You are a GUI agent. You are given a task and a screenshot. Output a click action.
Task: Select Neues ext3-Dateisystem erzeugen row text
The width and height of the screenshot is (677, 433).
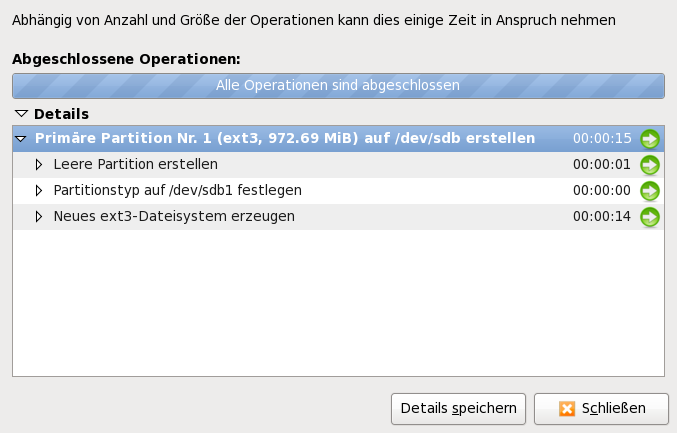(x=174, y=216)
